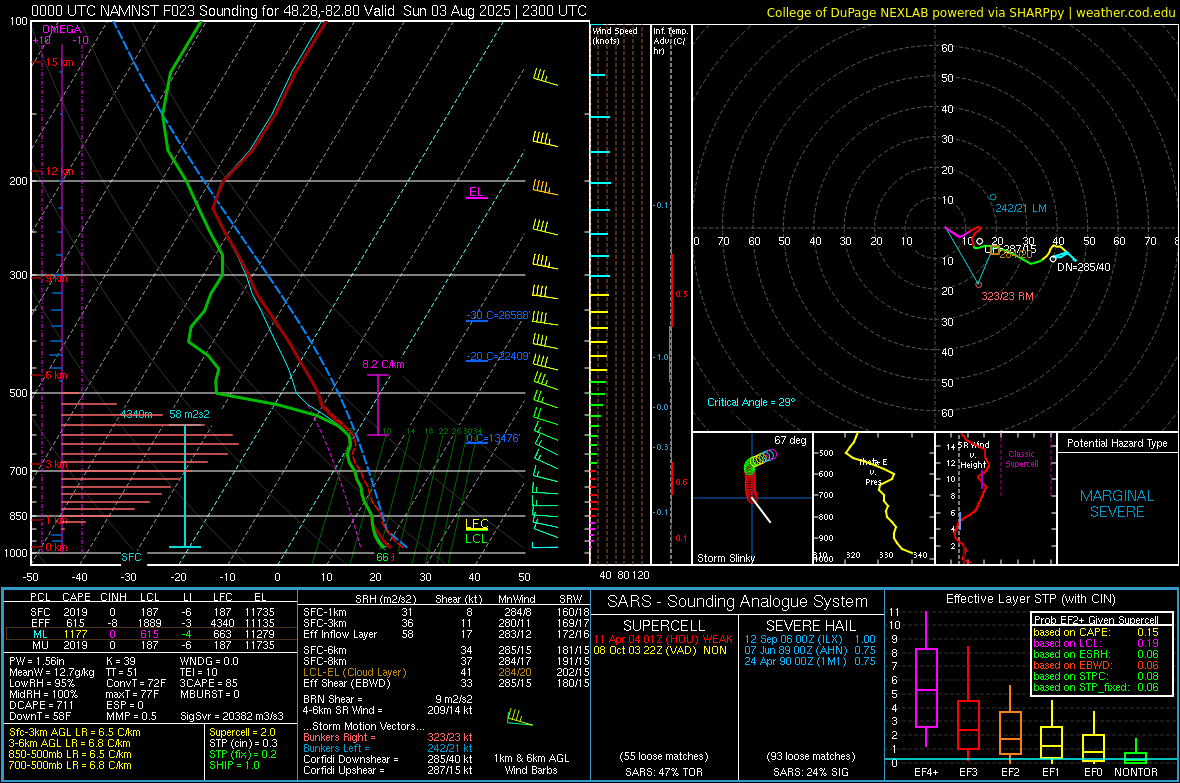The width and height of the screenshot is (1180, 783).
Task: Click the magenta OMEGA label
Action: [x=61, y=29]
